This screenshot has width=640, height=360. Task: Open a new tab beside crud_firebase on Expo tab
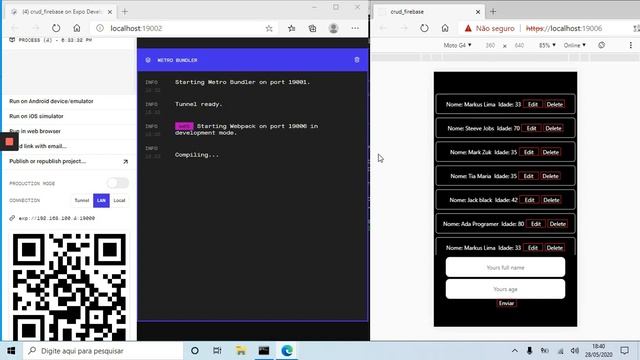point(125,12)
